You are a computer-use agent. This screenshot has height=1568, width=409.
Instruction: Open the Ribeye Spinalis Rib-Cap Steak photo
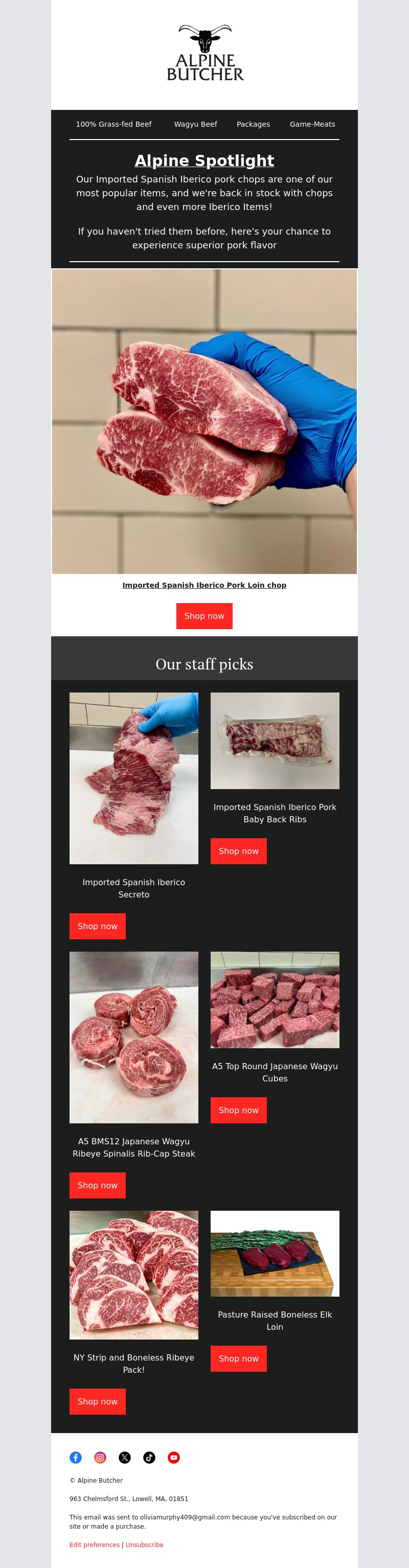click(x=134, y=1037)
